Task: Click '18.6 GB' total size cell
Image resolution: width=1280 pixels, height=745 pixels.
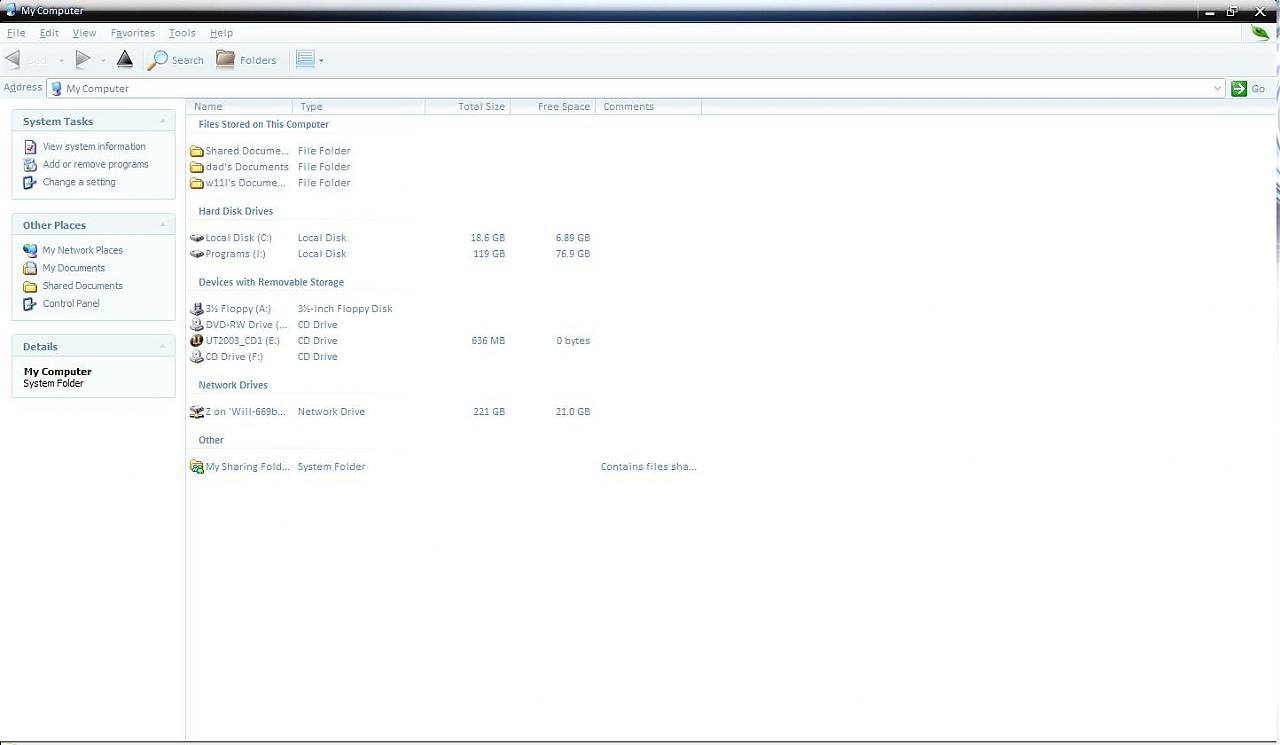Action: click(488, 238)
